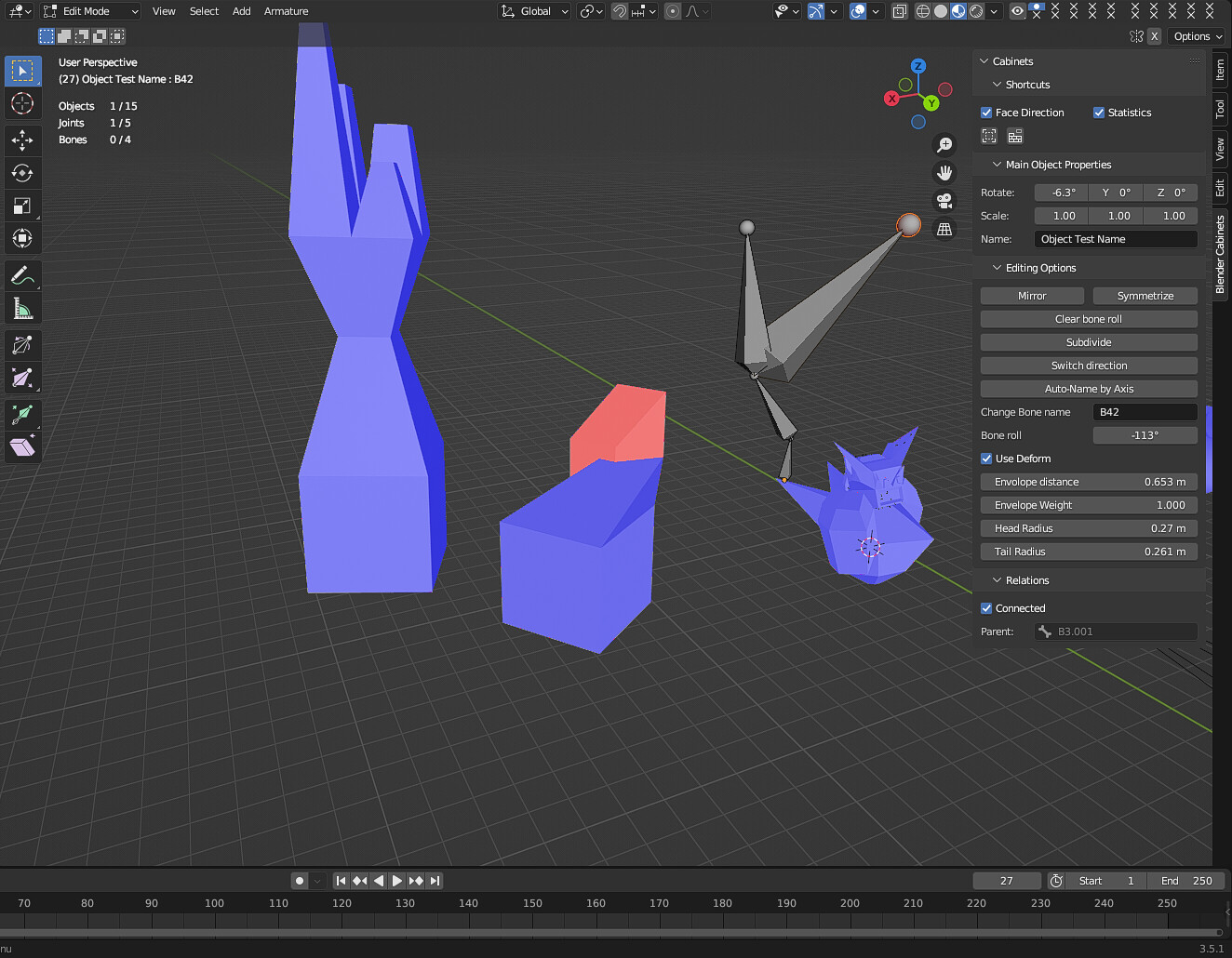Jump to the timeline's first frame

click(x=341, y=881)
